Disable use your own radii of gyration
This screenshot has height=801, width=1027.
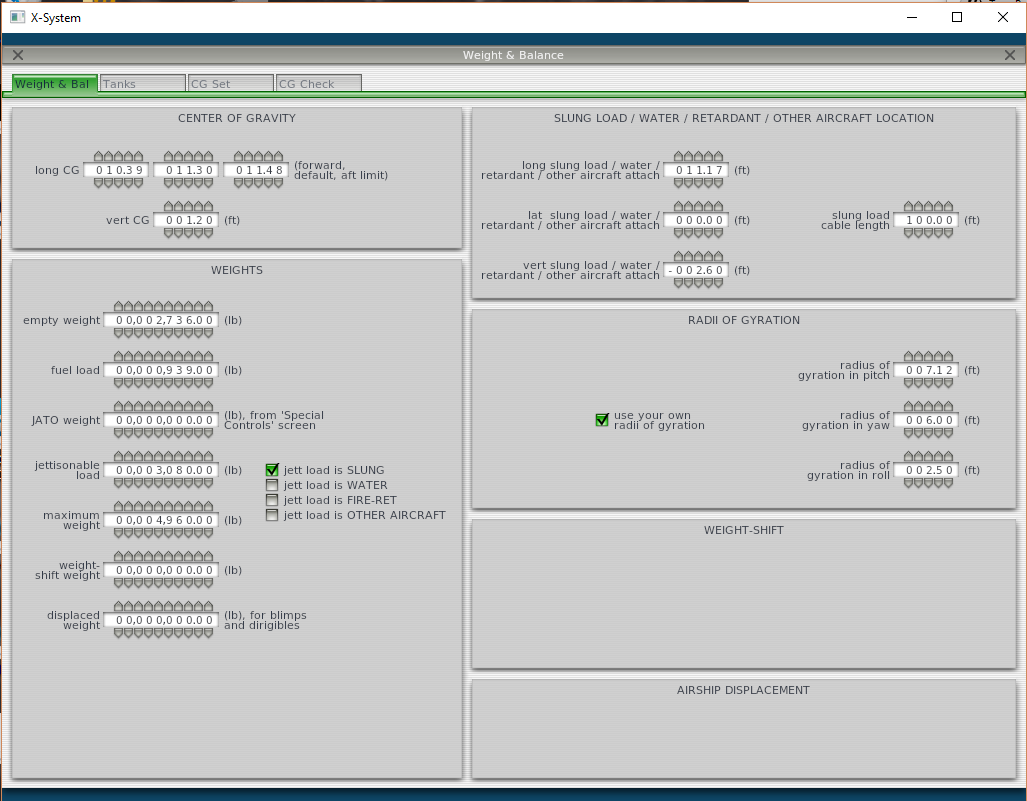pyautogui.click(x=602, y=420)
